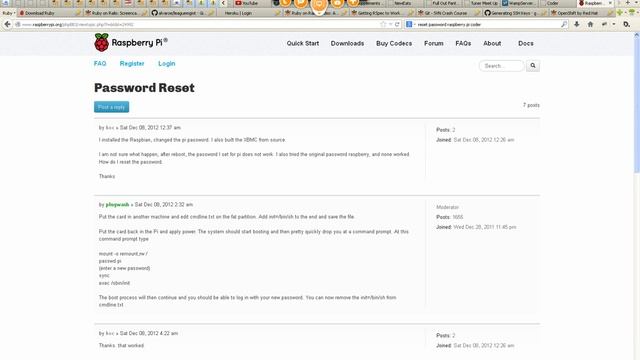640x360 pixels.
Task: Go back with the browser back arrow
Action: [x=7, y=24]
